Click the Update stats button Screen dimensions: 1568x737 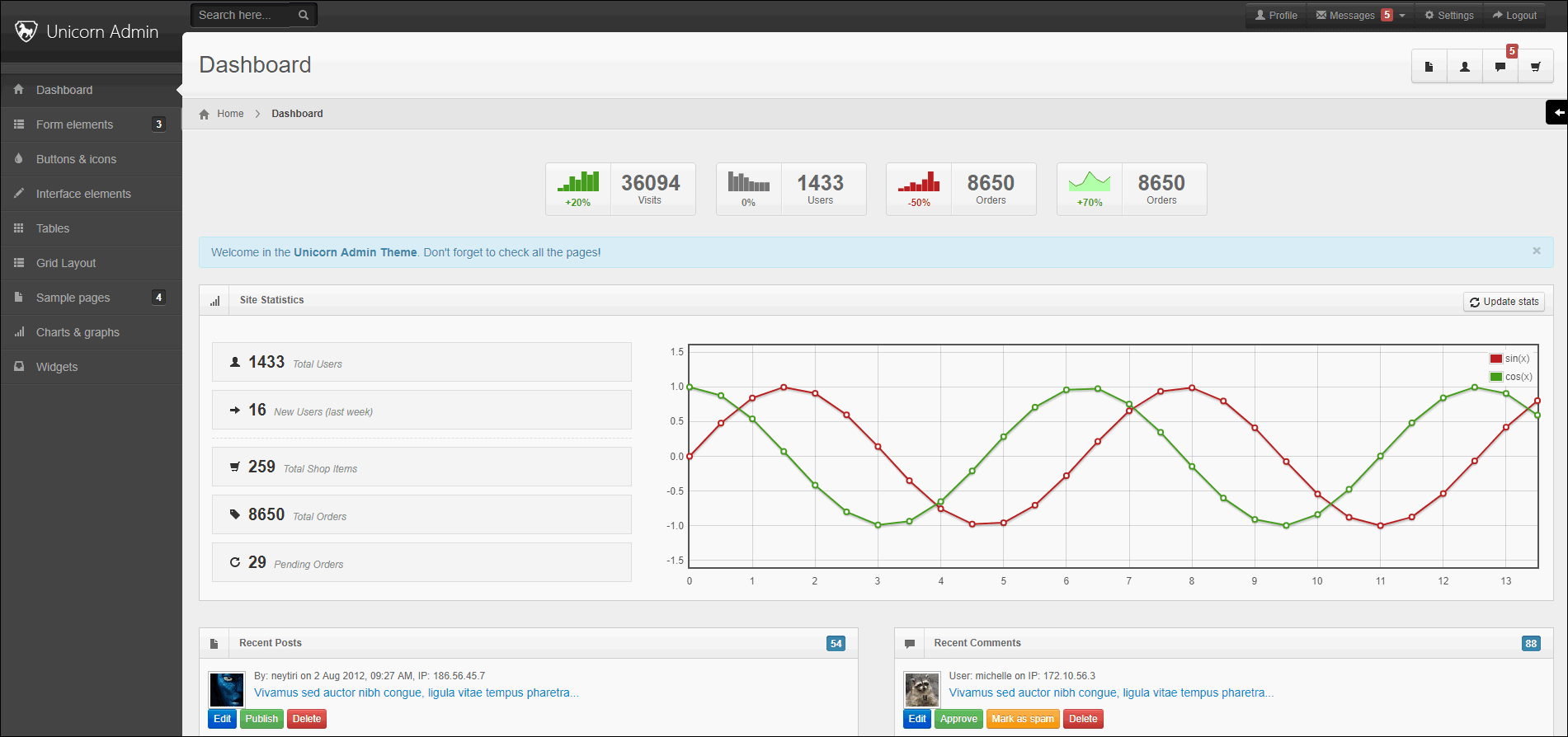[x=1504, y=302]
